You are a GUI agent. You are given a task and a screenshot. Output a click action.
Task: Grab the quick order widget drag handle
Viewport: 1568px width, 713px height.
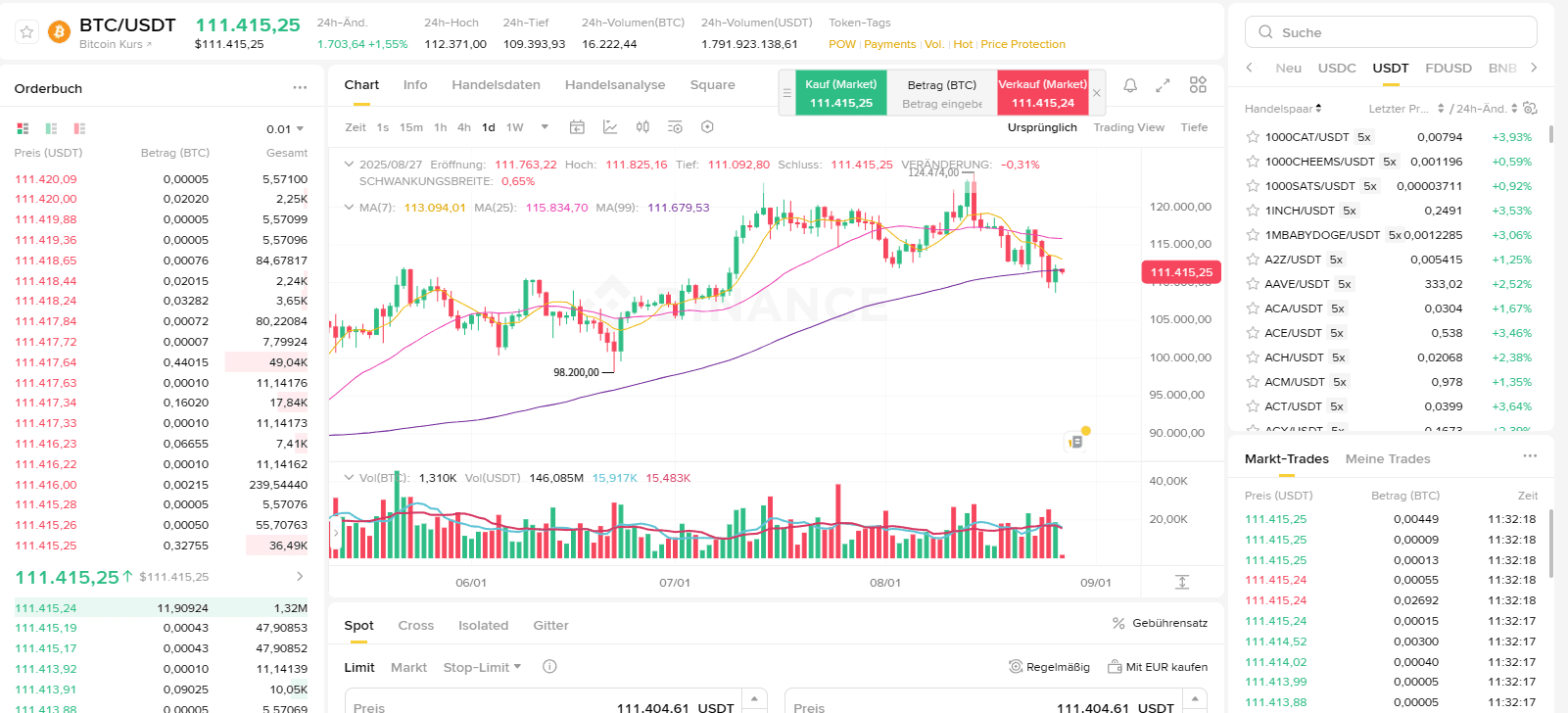(x=786, y=93)
